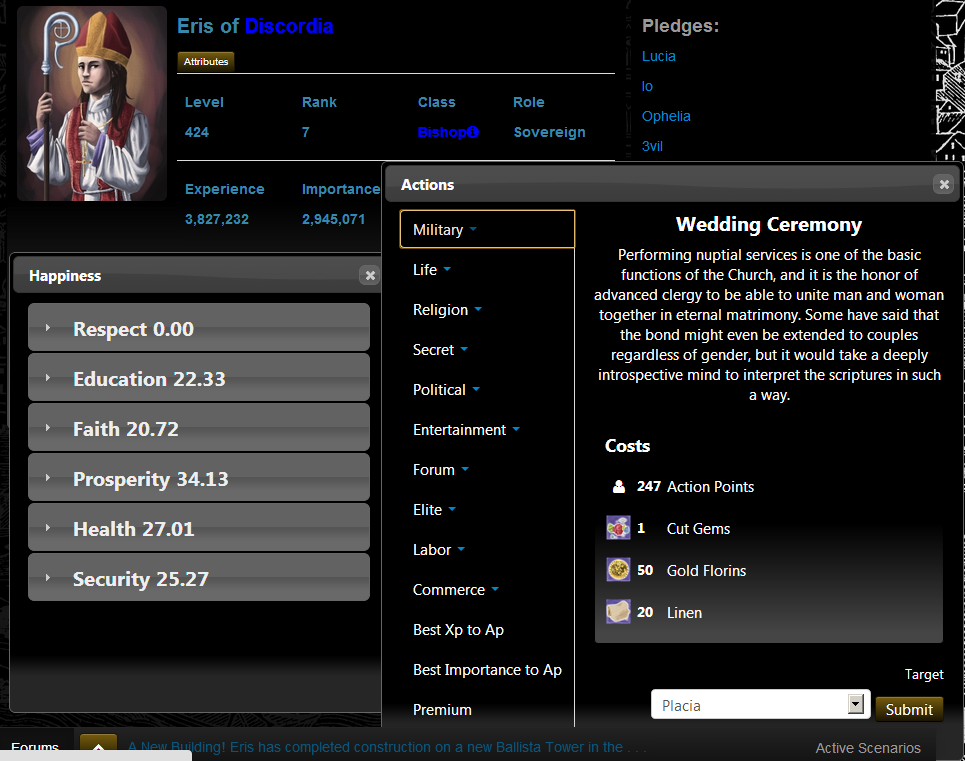
Task: Expand the Respect 0.00 section
Action: coord(199,327)
